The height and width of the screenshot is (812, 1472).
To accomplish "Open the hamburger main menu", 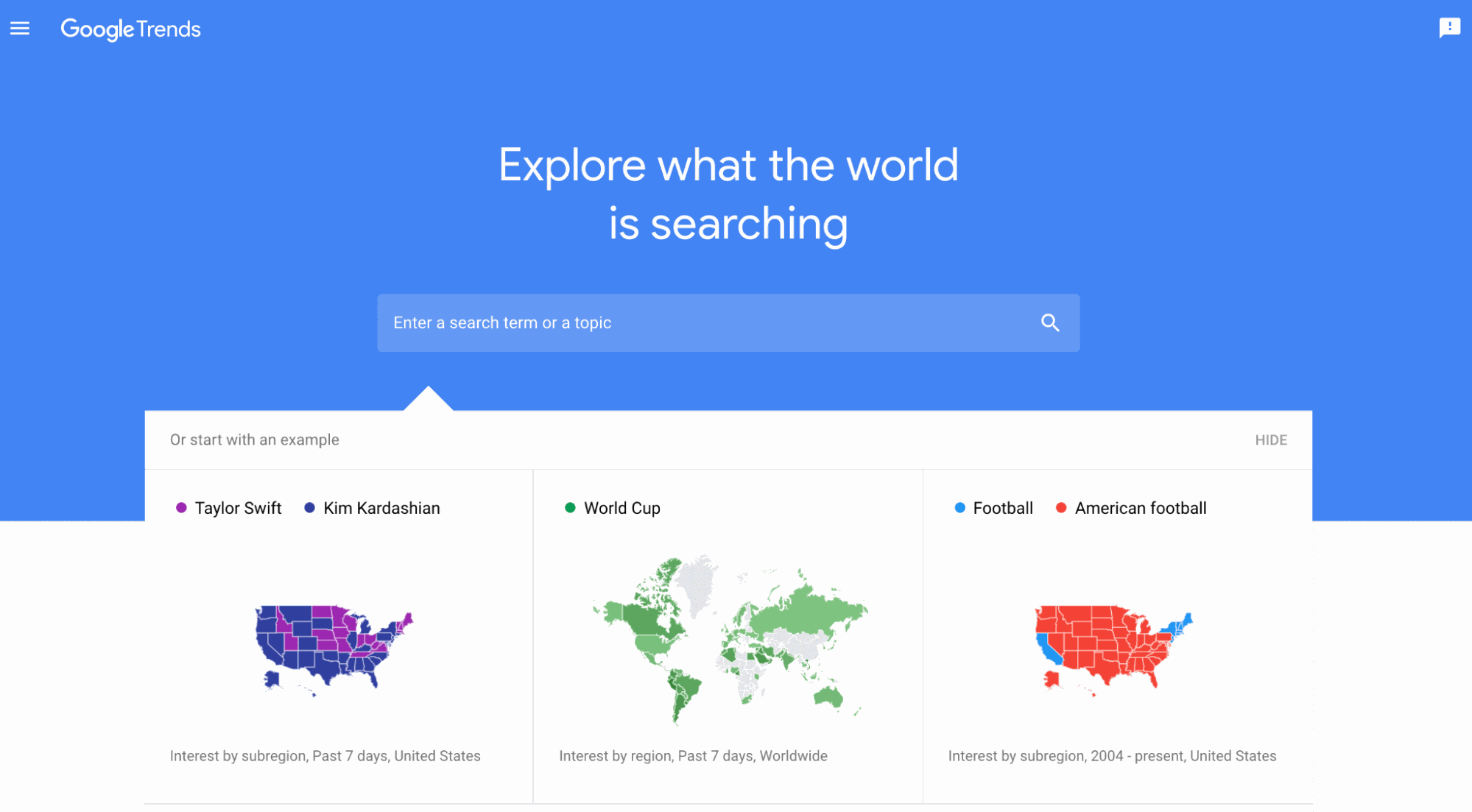I will click(20, 29).
